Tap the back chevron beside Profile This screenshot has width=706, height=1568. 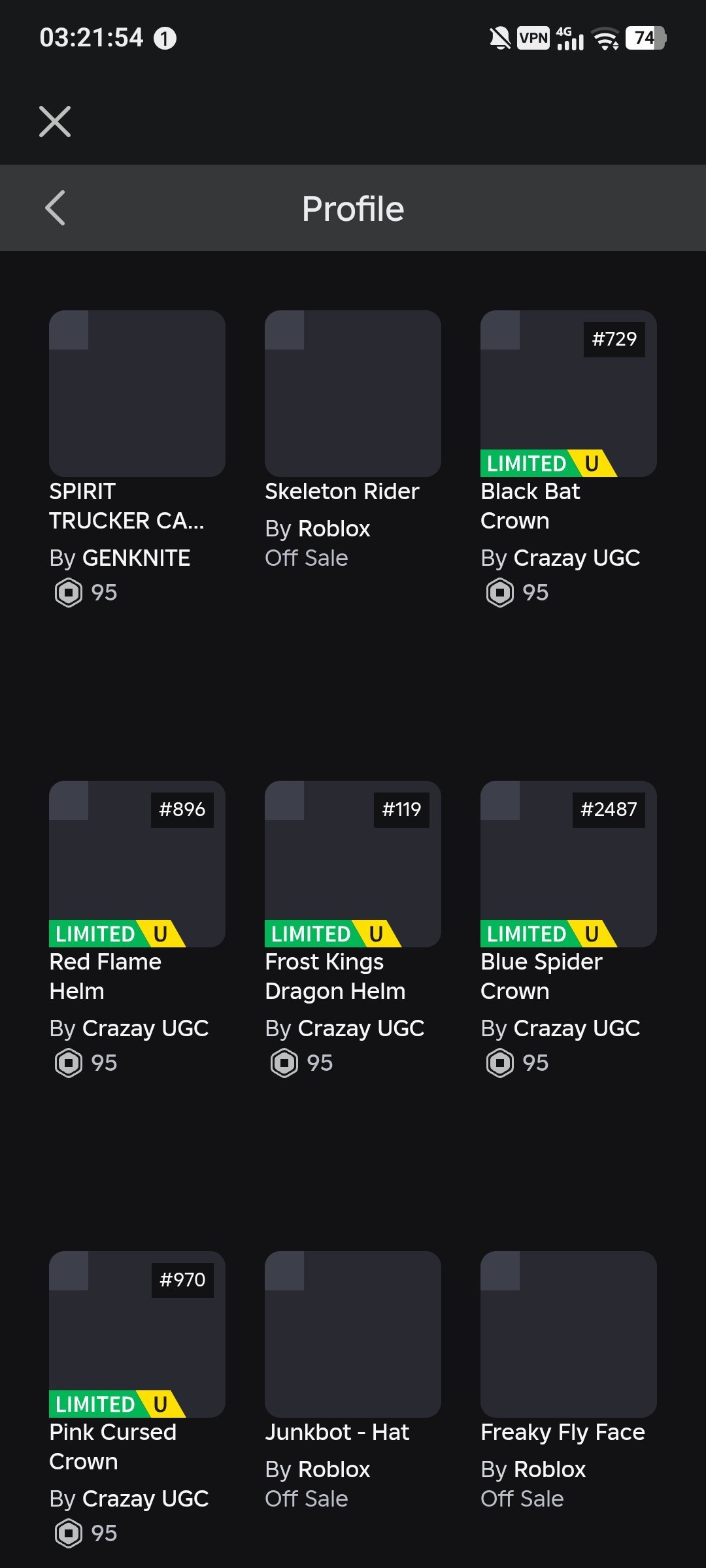tap(55, 208)
